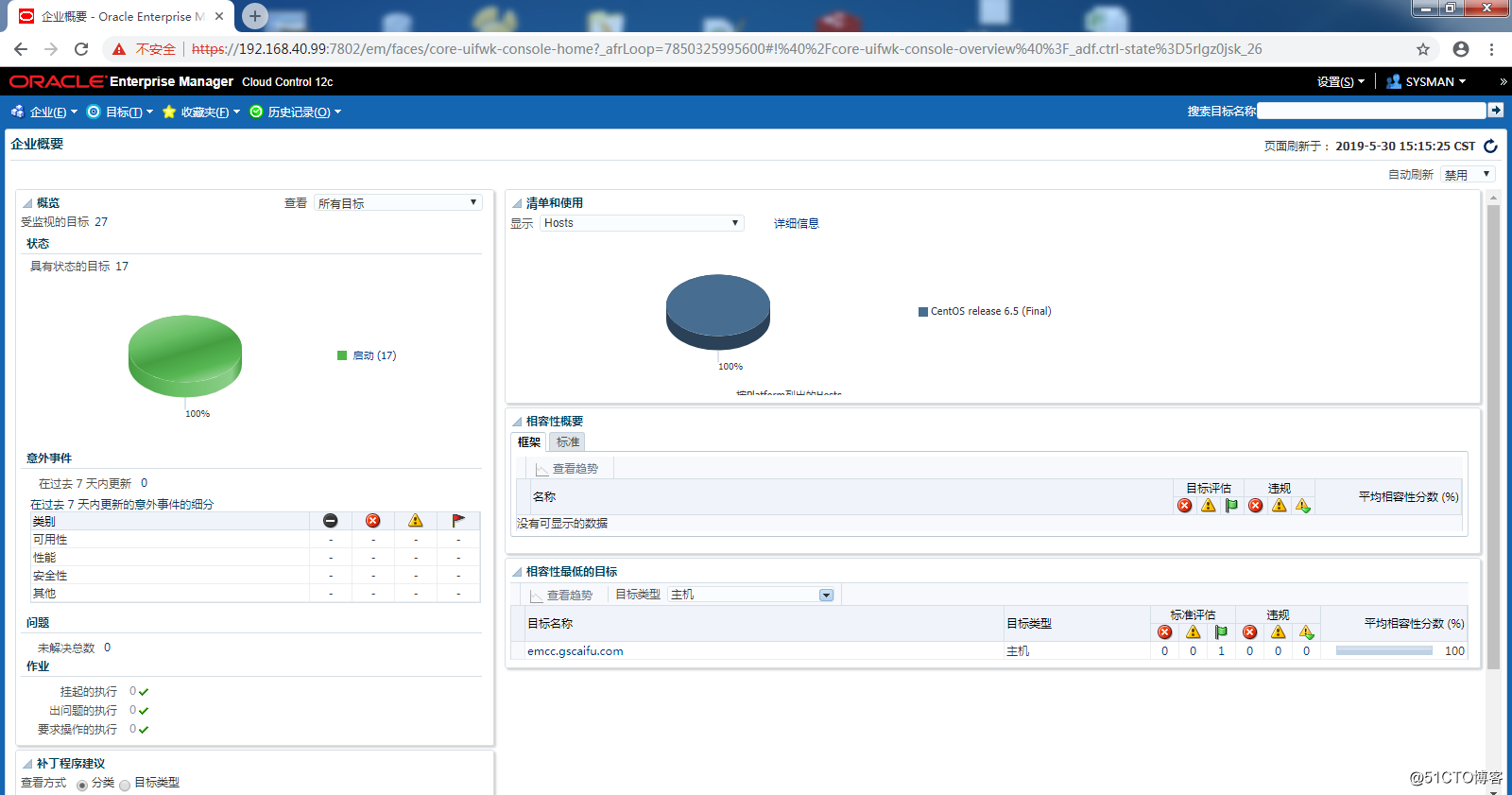1512x795 pixels.
Task: Click the green flag icon under 标准评估
Action: coord(1221,632)
